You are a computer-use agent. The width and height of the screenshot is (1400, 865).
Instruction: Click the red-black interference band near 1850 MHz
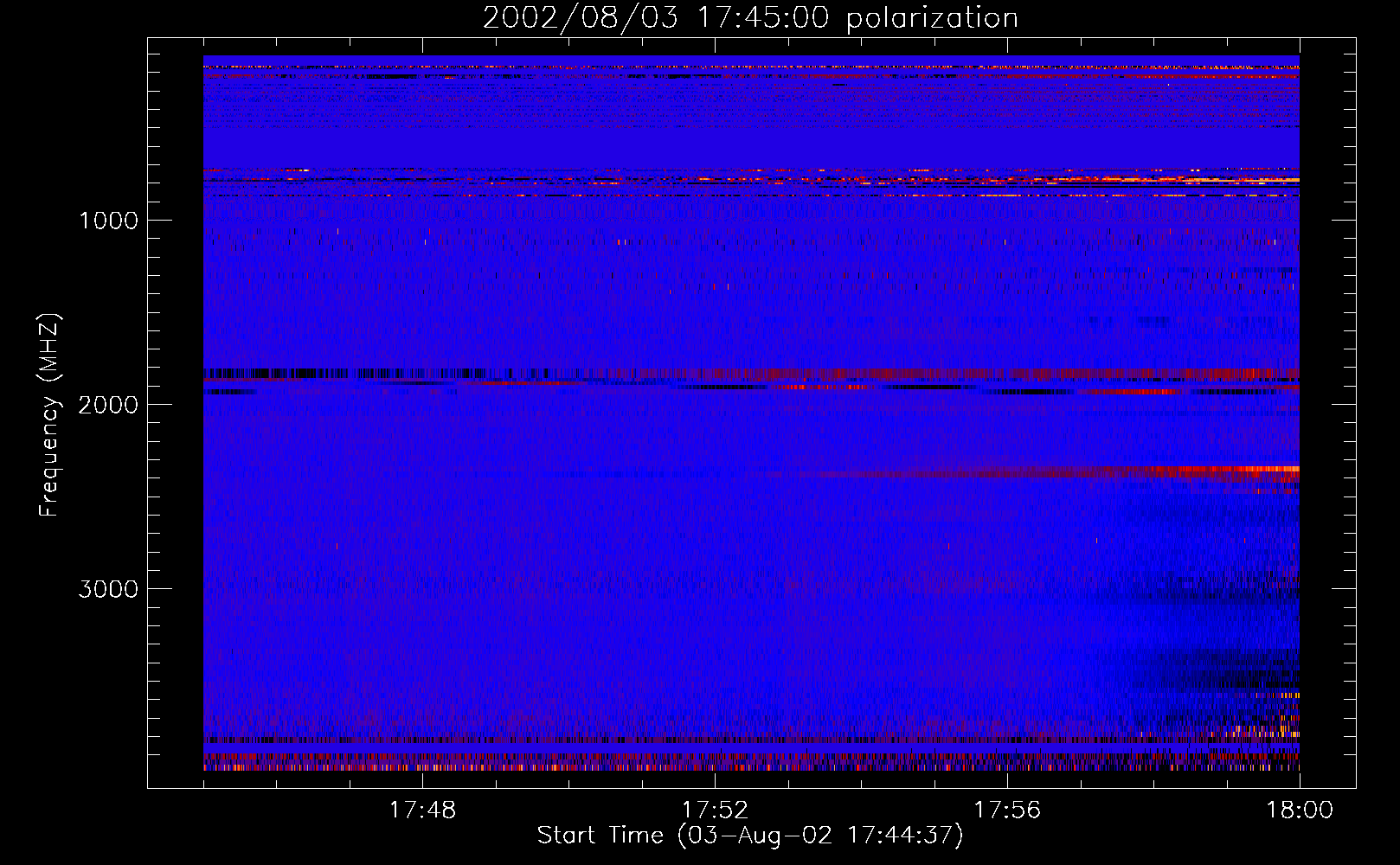point(751,375)
